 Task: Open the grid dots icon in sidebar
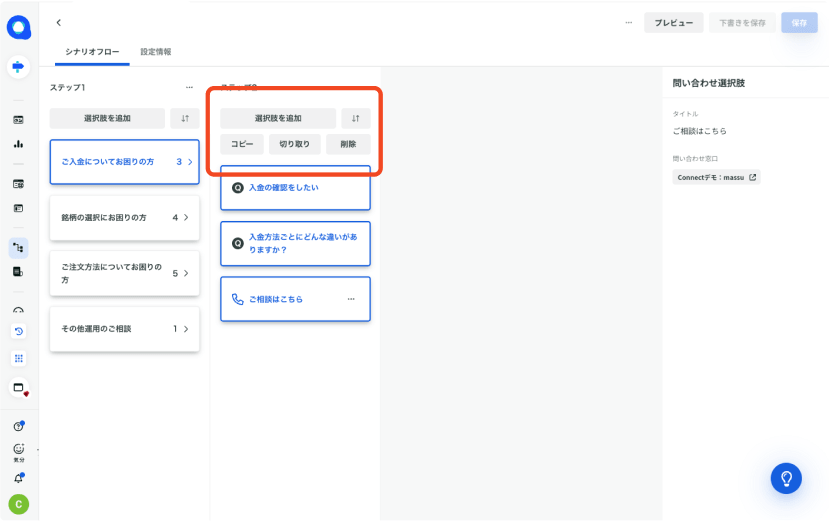[x=18, y=358]
